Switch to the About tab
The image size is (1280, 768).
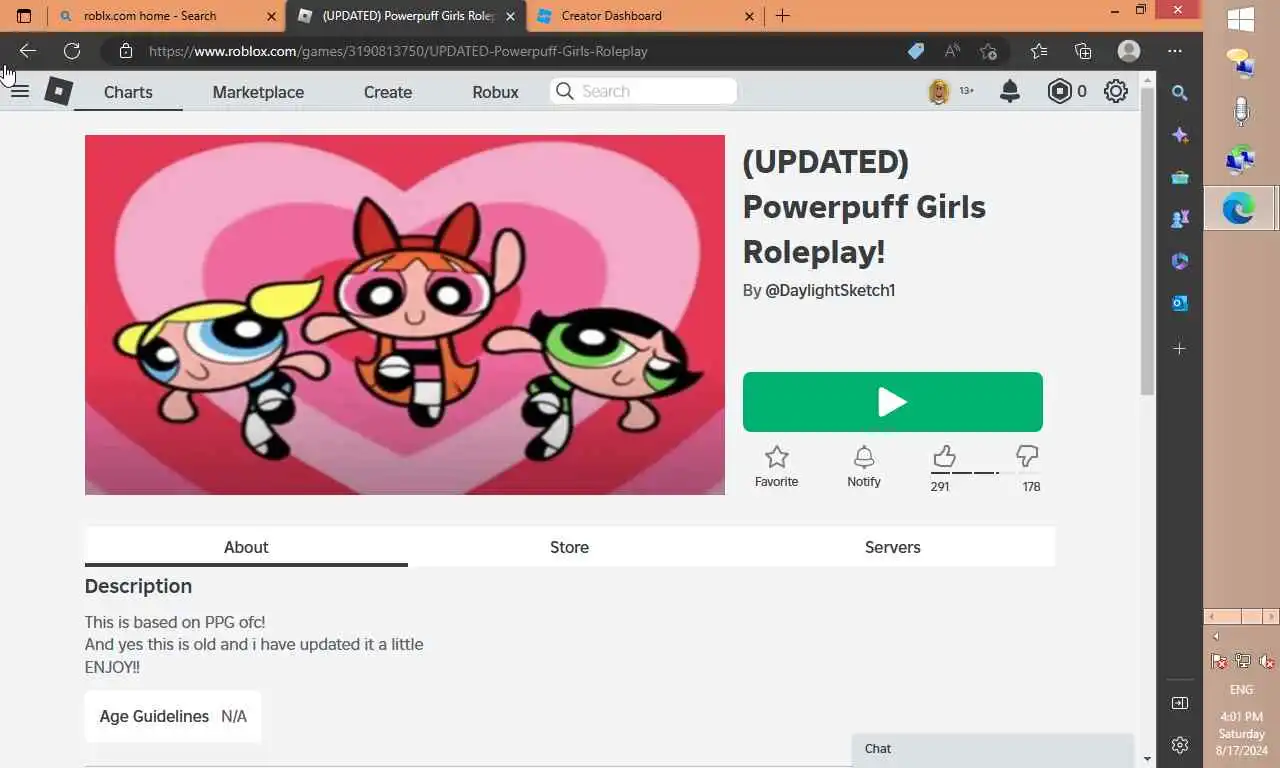tap(246, 547)
